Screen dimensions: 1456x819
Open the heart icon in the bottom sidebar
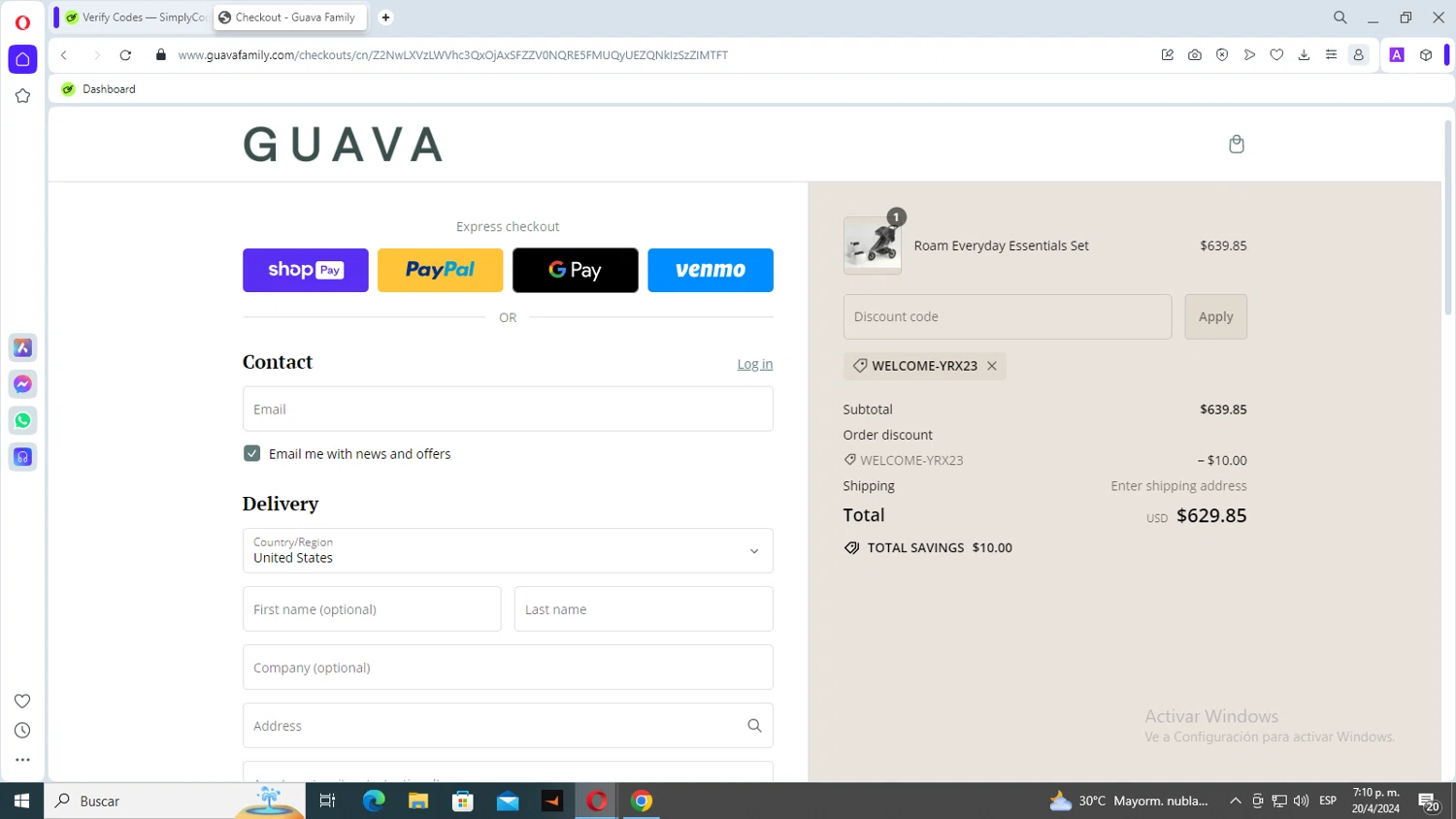pos(22,701)
